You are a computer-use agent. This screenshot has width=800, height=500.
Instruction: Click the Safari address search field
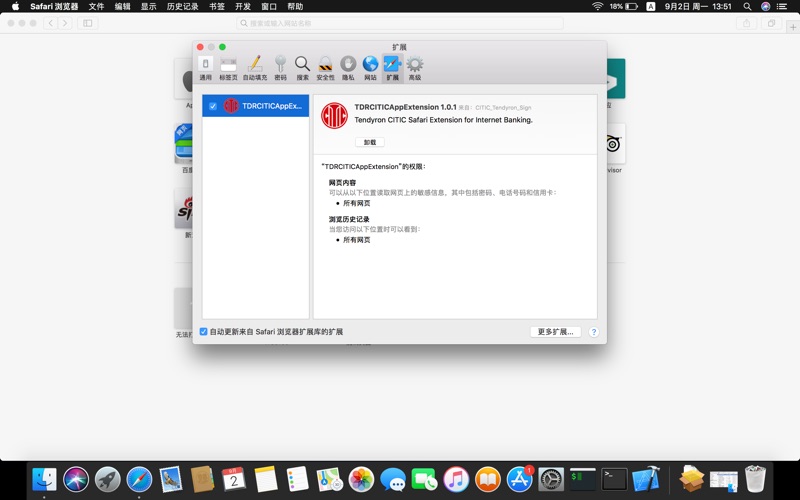[400, 23]
